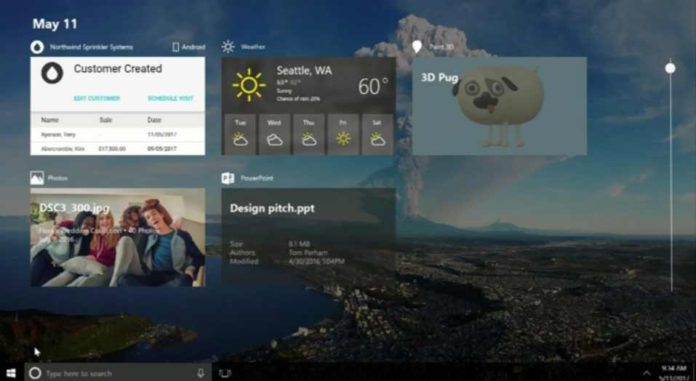The height and width of the screenshot is (381, 696).
Task: Click the Cortana circle icon
Action: (35, 373)
